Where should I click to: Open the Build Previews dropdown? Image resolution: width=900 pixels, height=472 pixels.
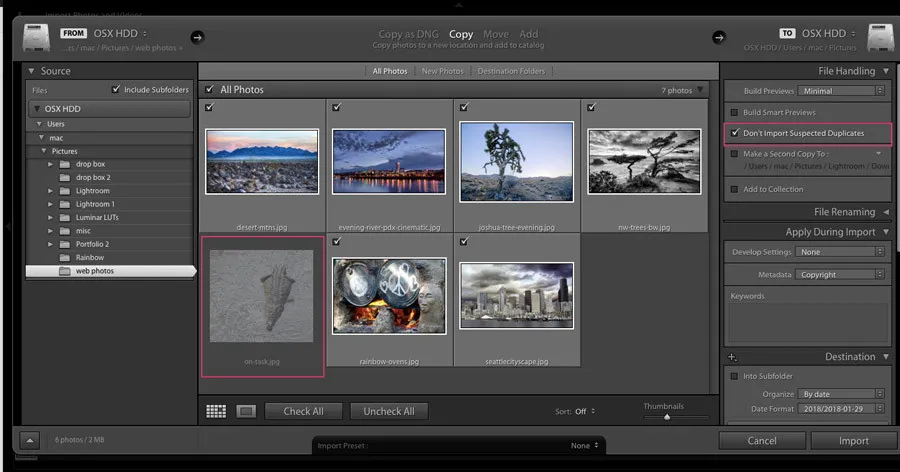click(842, 90)
